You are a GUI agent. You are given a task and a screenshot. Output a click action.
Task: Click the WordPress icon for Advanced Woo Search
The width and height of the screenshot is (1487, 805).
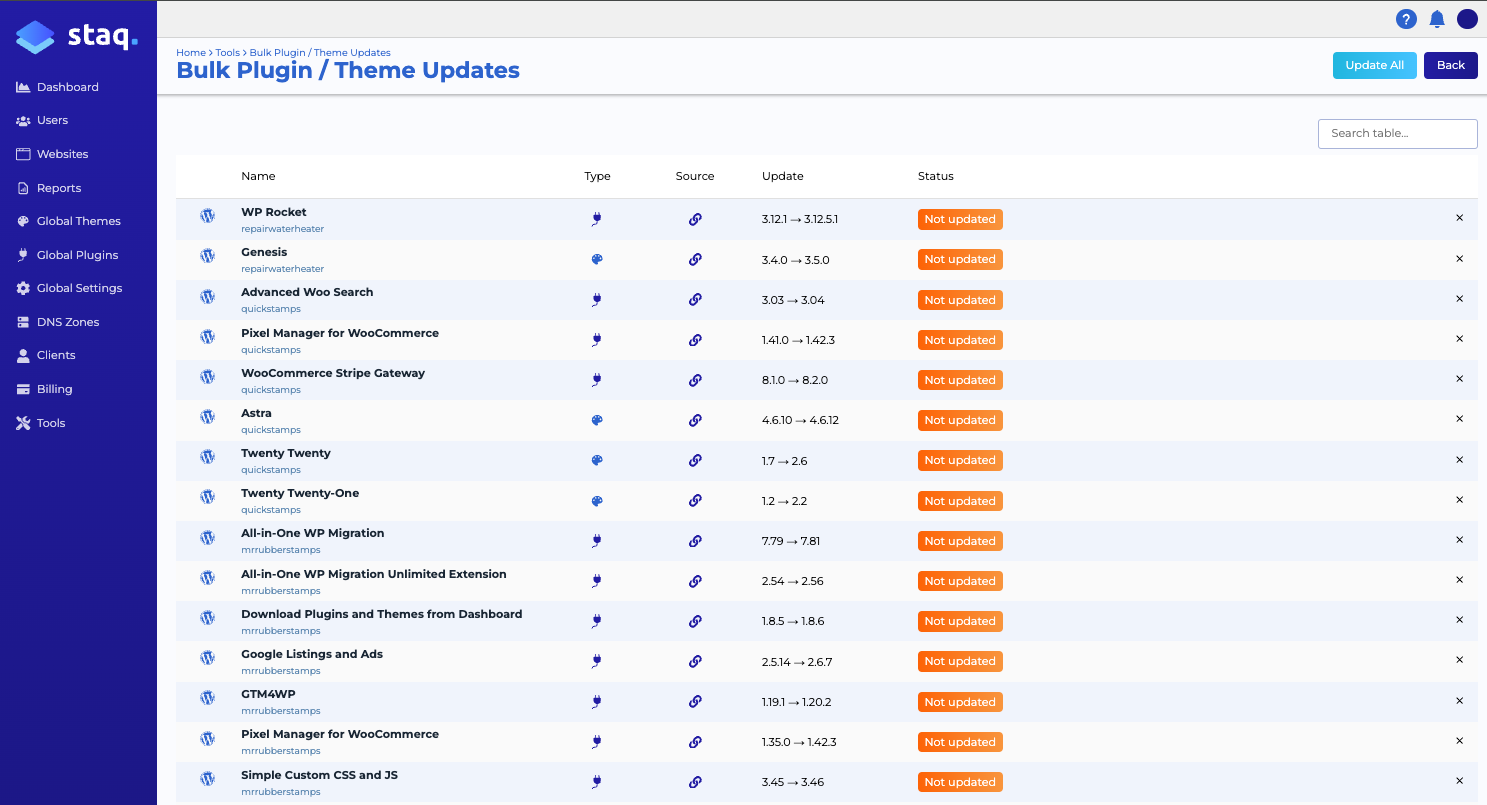point(208,296)
